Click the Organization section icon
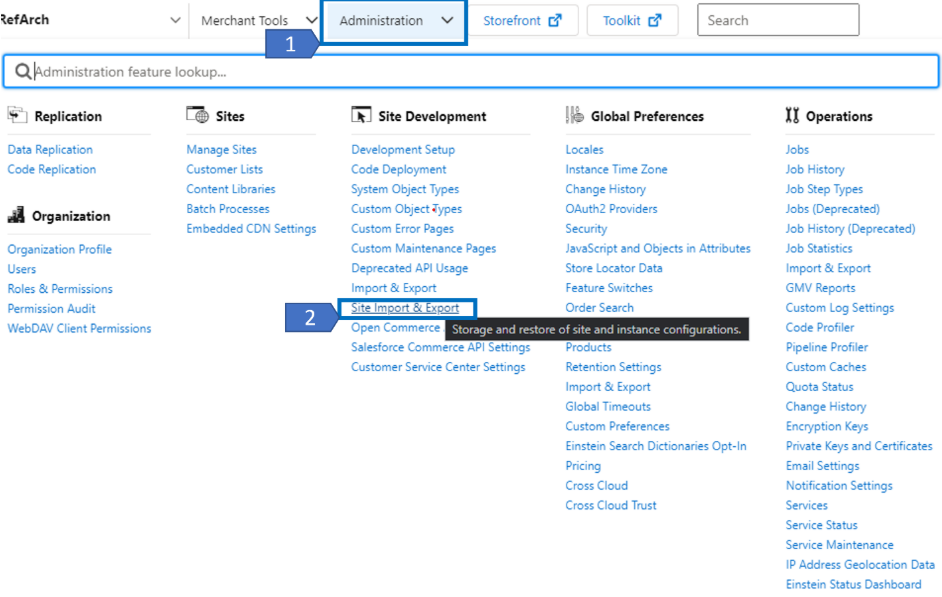The image size is (942, 597). 16,214
